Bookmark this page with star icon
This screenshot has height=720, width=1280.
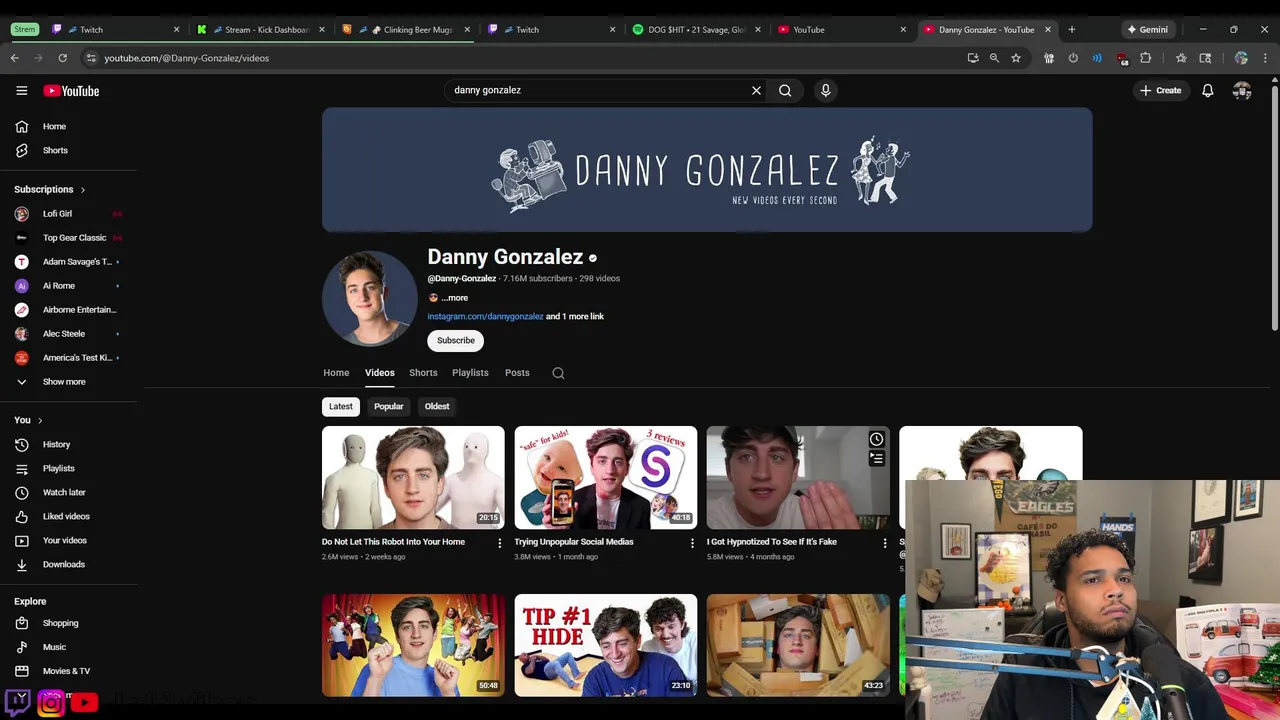point(1016,58)
